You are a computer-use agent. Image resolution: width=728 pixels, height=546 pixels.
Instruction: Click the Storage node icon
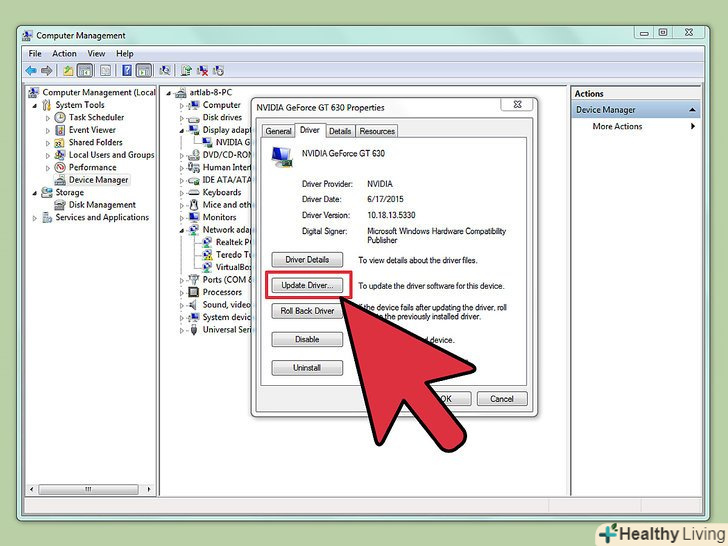47,192
